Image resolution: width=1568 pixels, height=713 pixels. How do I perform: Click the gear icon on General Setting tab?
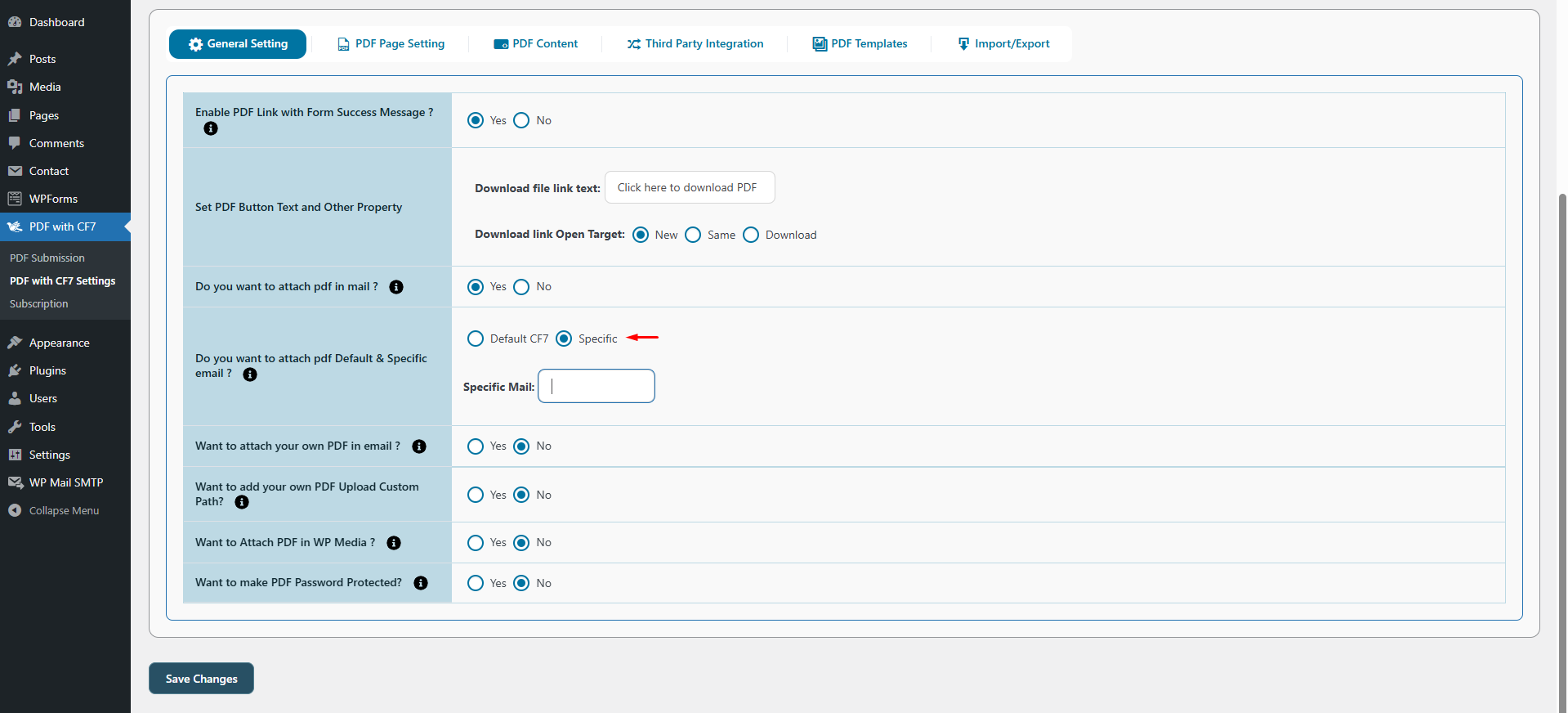[195, 44]
